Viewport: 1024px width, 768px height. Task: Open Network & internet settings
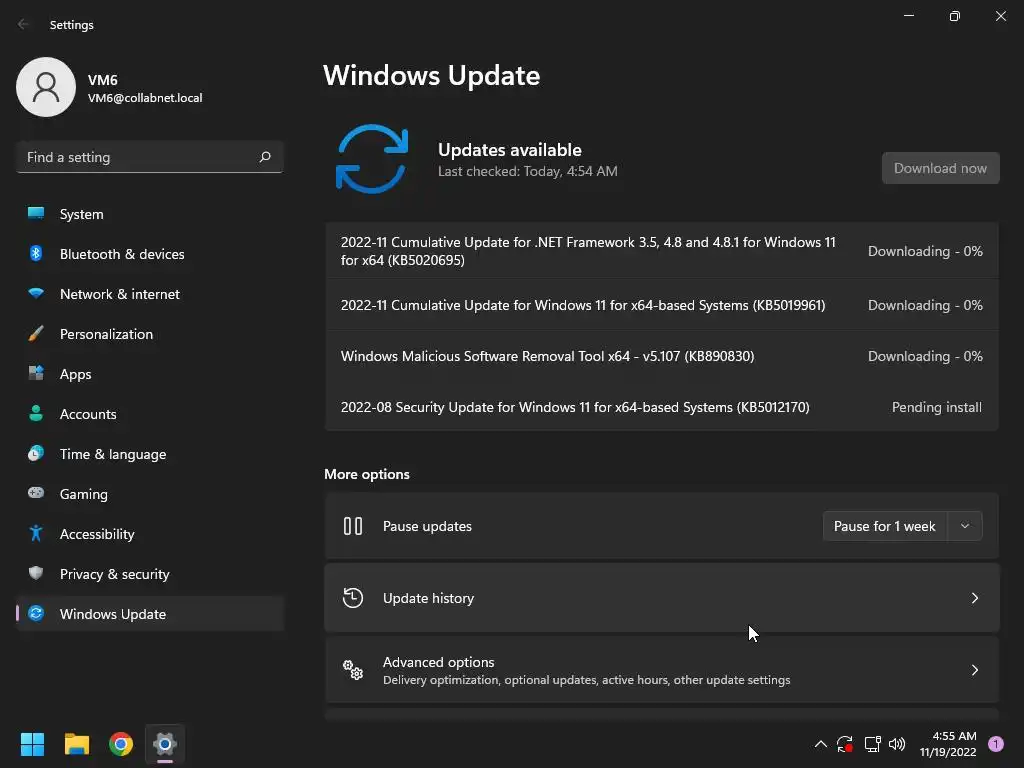click(150, 293)
